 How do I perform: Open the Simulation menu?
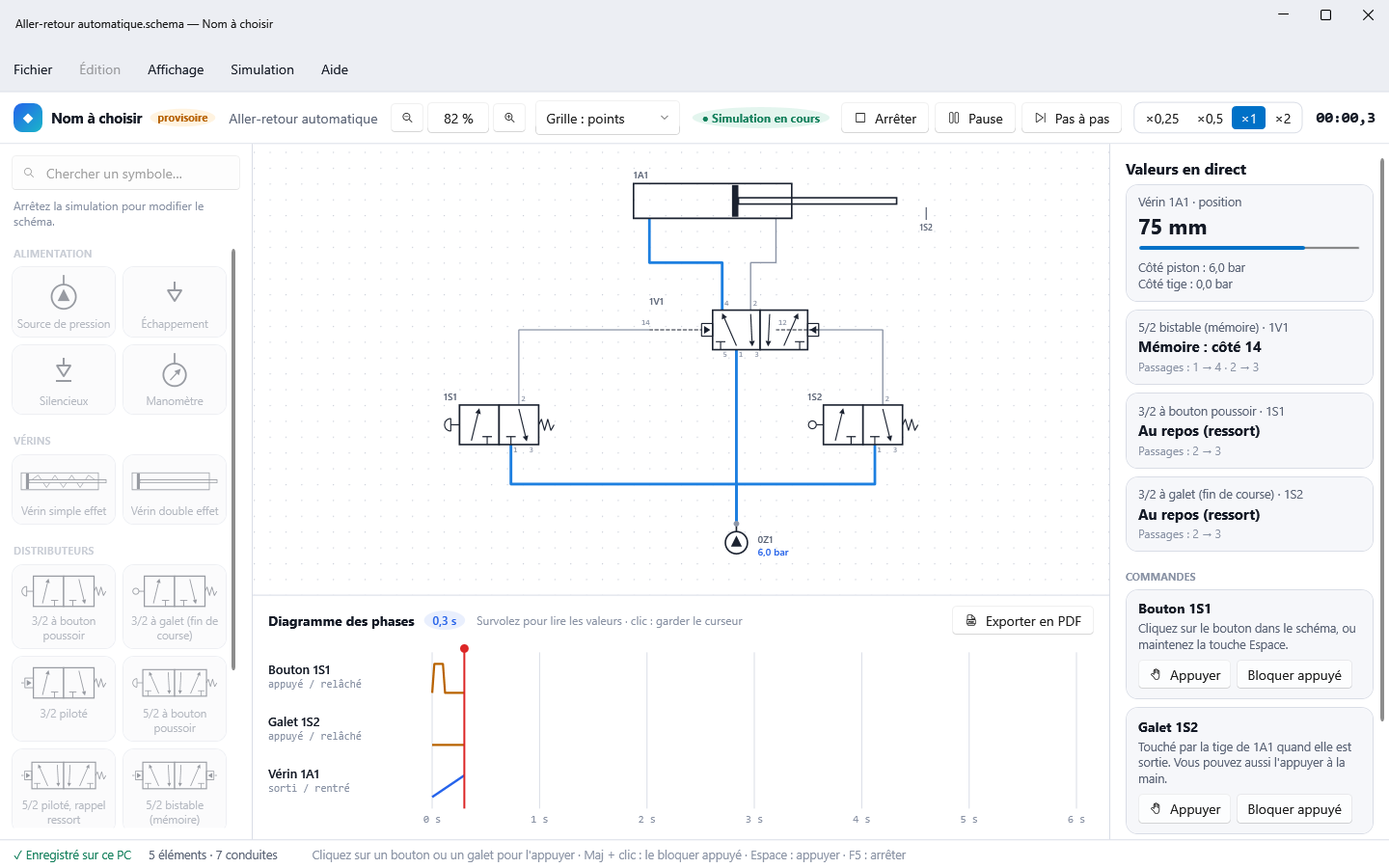tap(262, 69)
